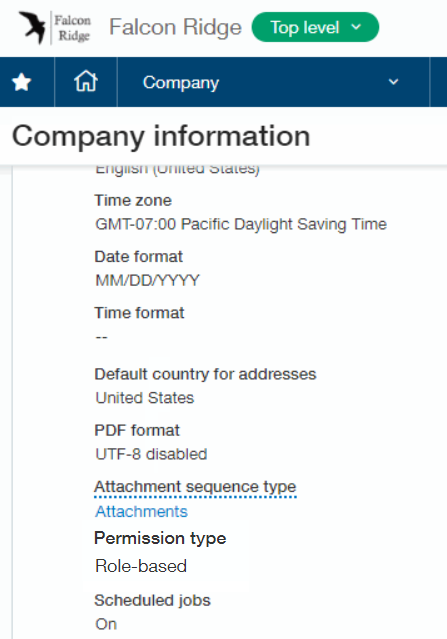
Task: Click the United States default country value
Action: [x=145, y=398]
